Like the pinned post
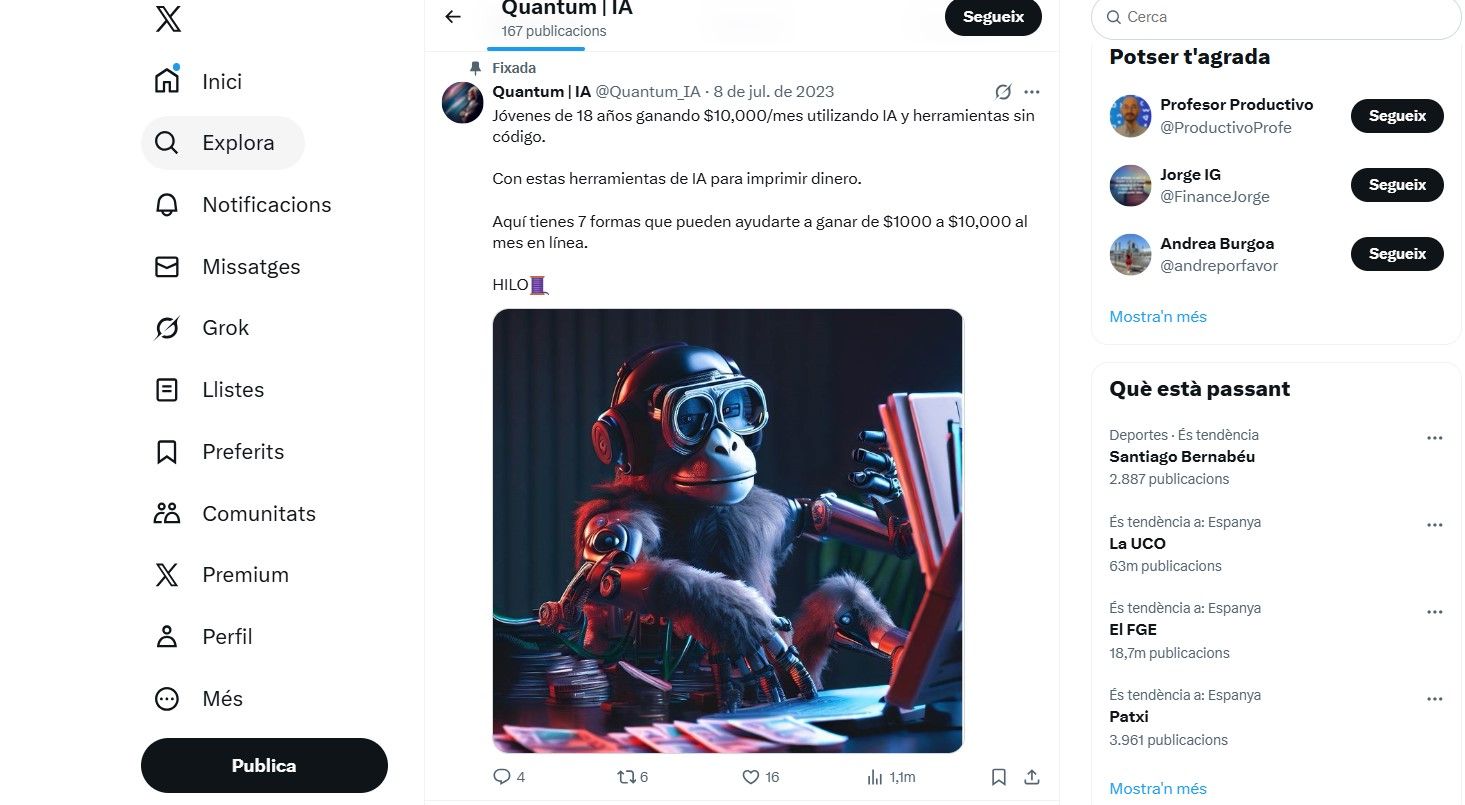The height and width of the screenshot is (805, 1465). (x=751, y=777)
